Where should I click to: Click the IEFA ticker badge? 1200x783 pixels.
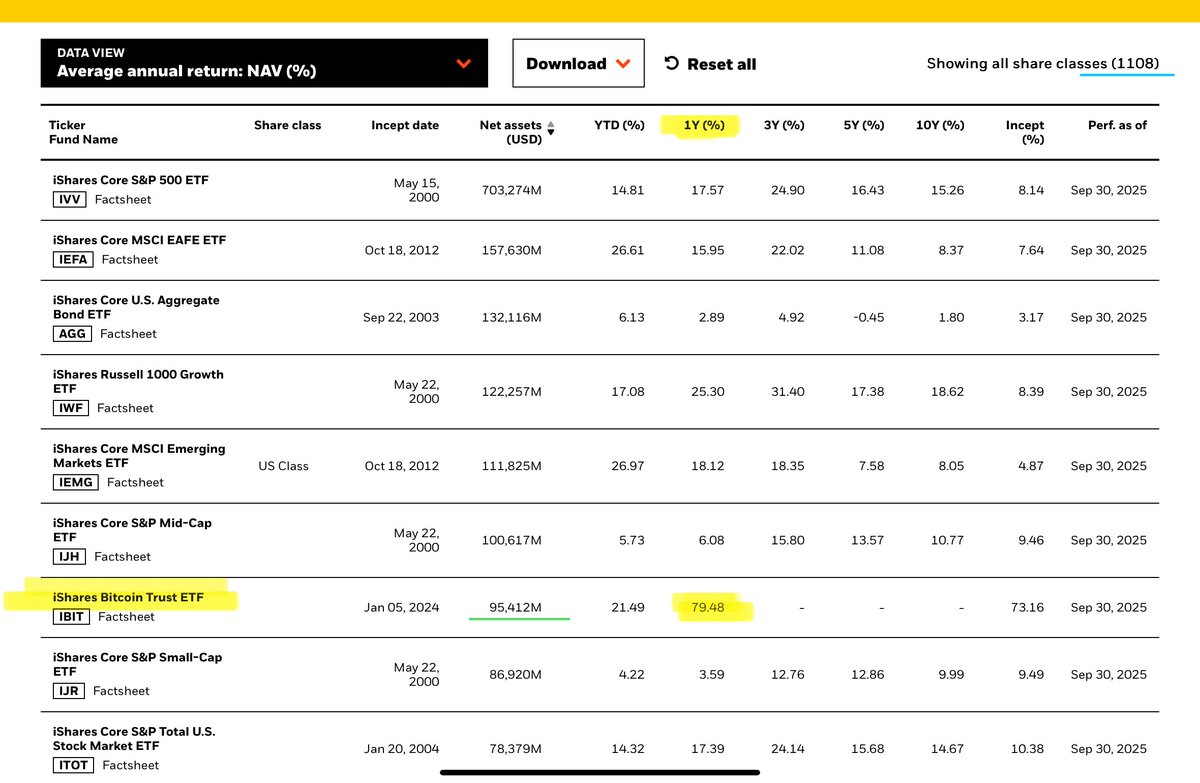pos(73,259)
